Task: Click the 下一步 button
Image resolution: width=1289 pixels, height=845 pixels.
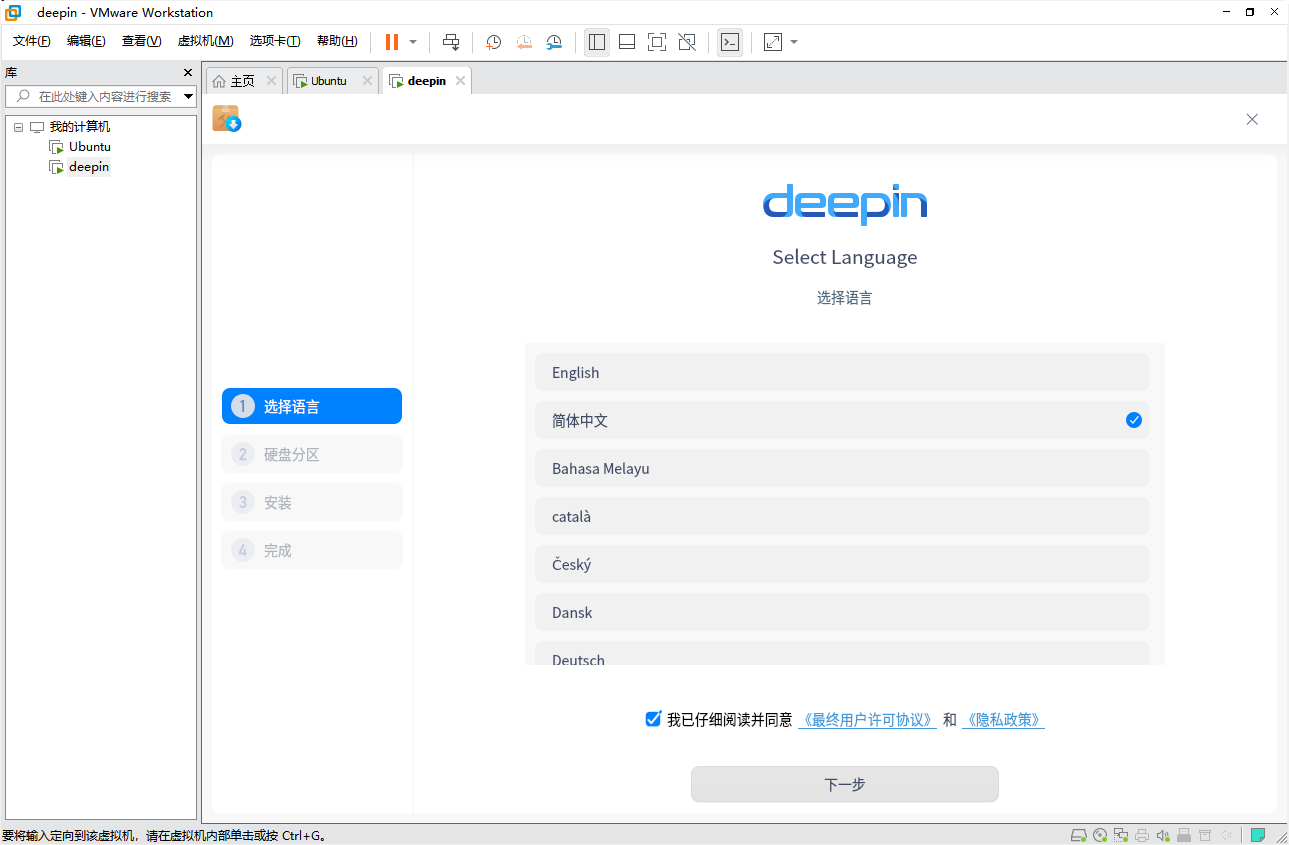Action: click(x=845, y=784)
